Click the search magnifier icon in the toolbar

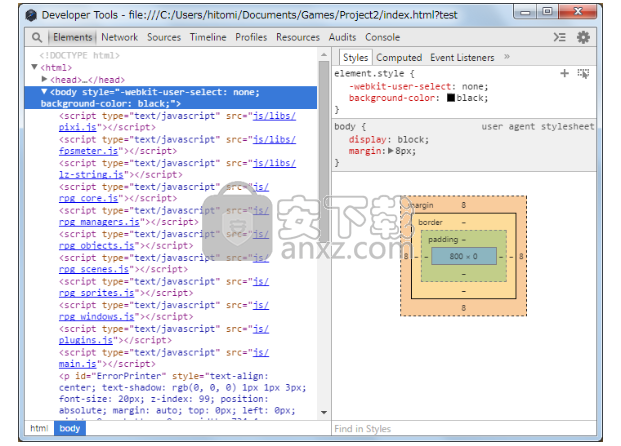tap(36, 38)
